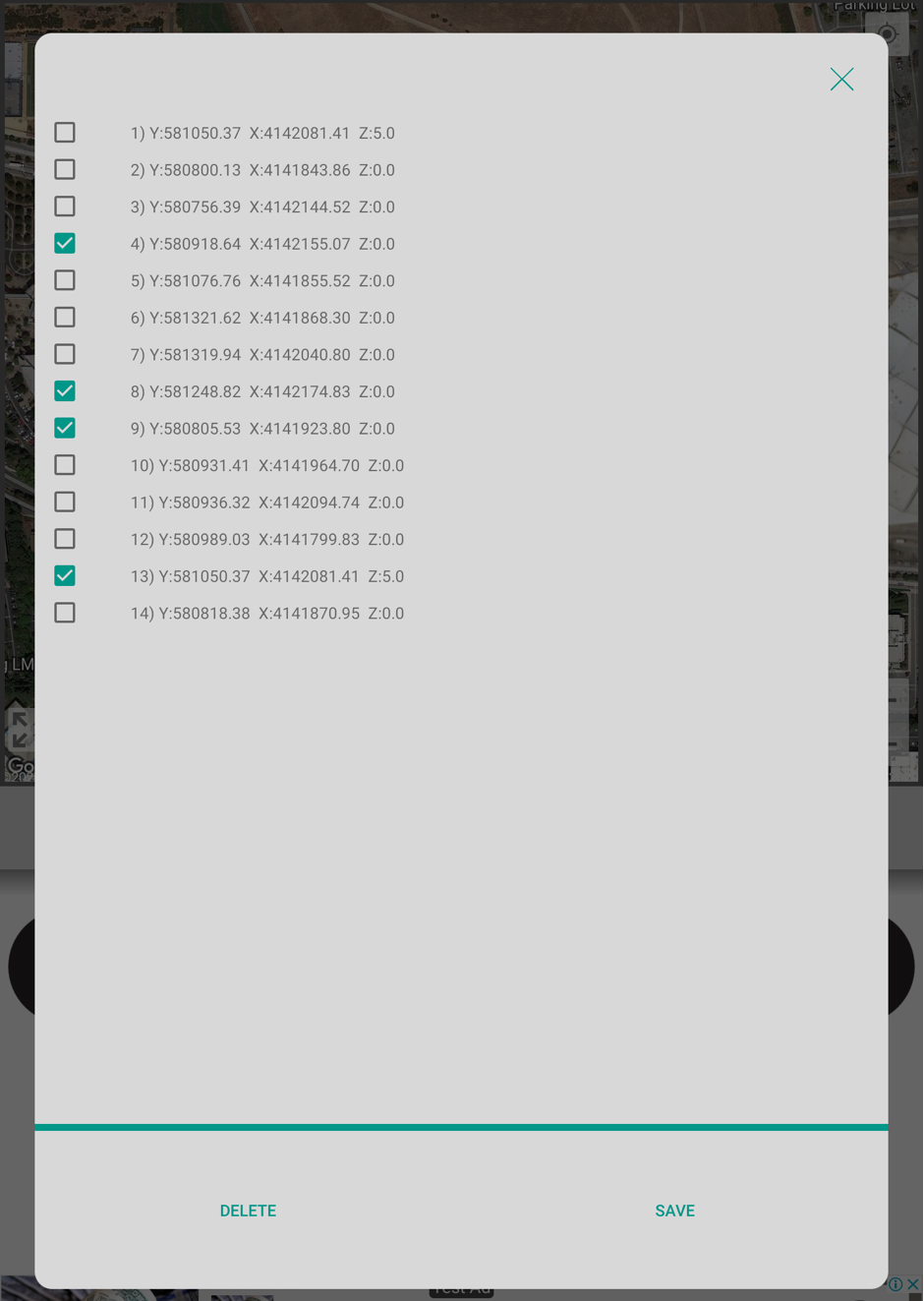This screenshot has height=1301, width=924.
Task: Deselect point 8 Y:581248.82
Action: [x=65, y=391]
